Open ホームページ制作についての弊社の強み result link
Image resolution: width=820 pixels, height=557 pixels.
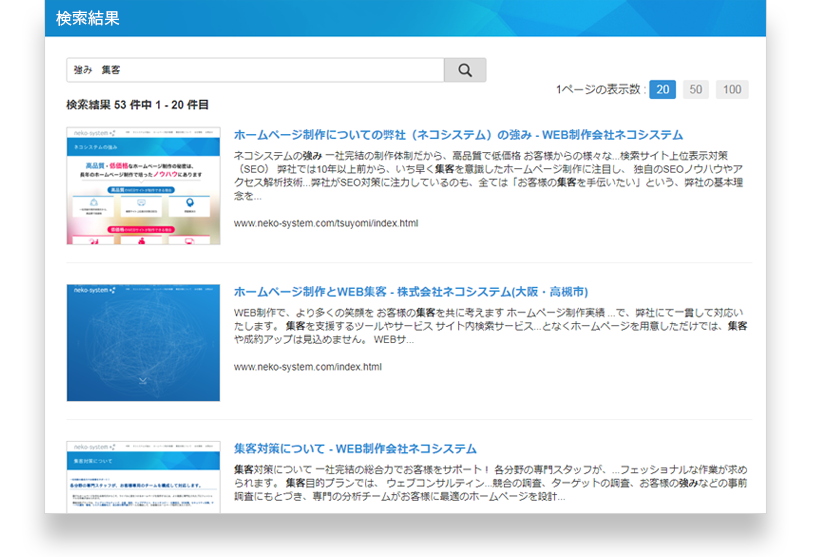458,135
